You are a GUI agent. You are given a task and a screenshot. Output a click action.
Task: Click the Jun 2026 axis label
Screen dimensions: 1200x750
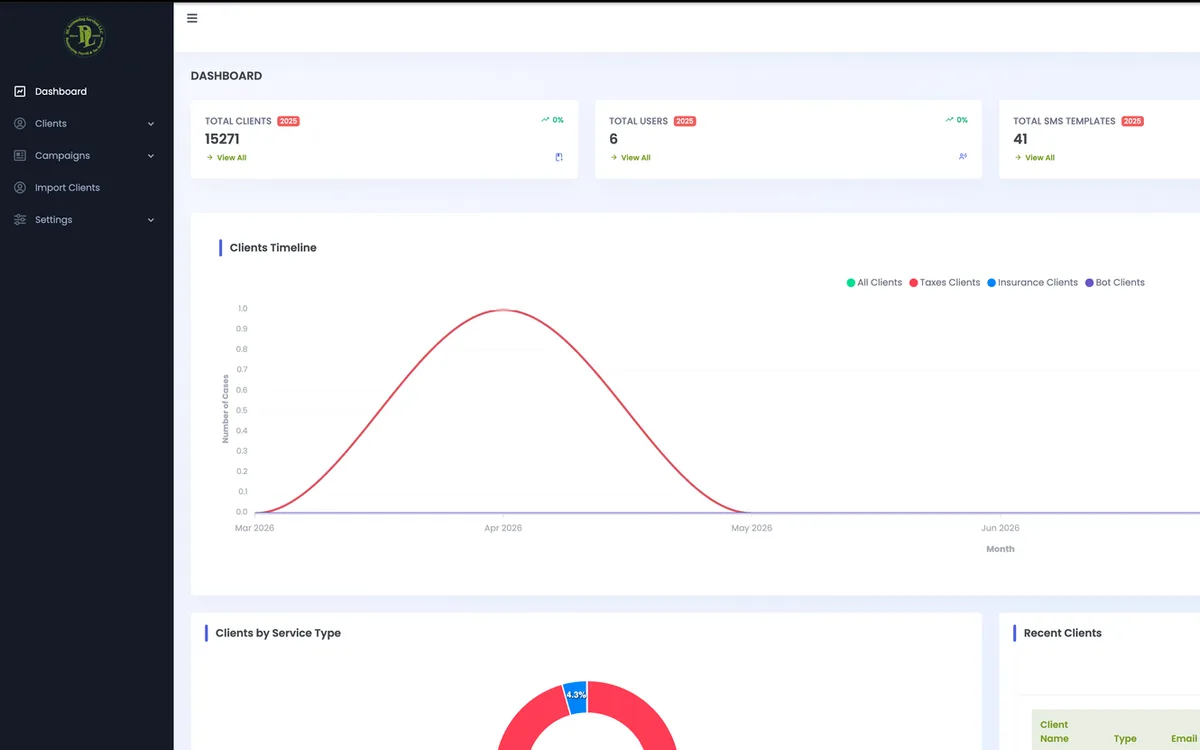pyautogui.click(x=1000, y=528)
